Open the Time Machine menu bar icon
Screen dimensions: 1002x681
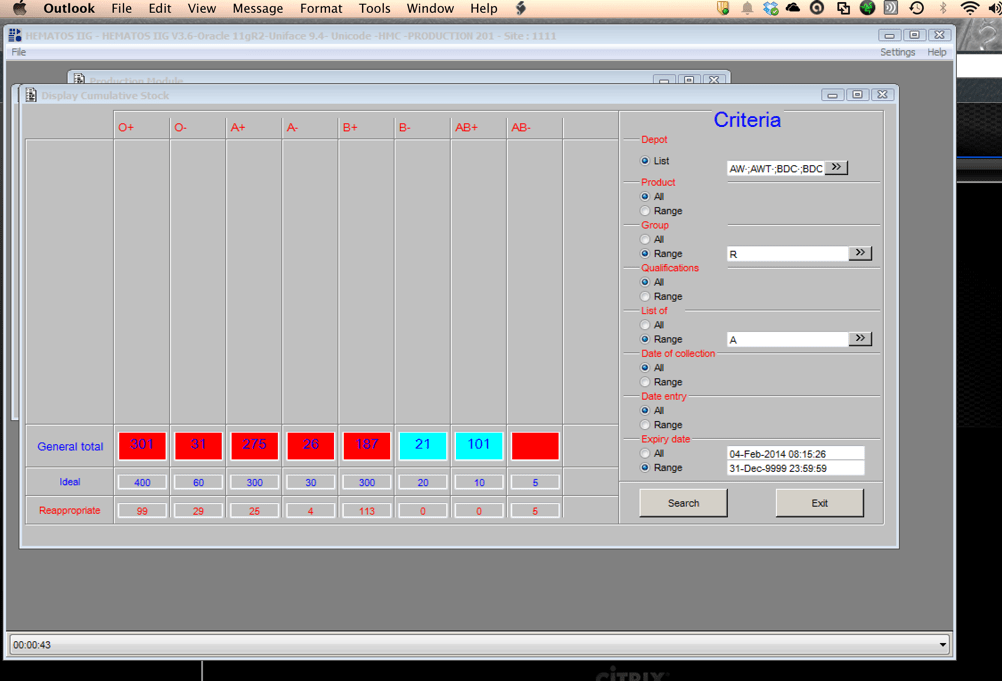(x=917, y=8)
